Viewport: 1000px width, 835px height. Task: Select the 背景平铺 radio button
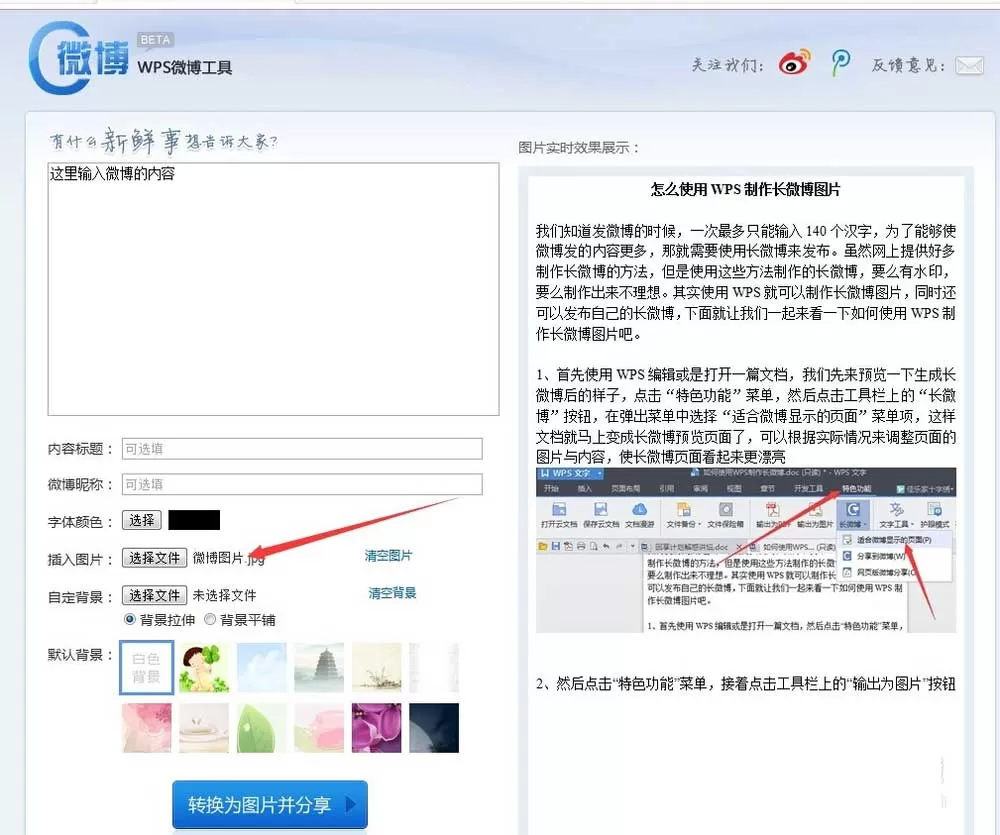(210, 619)
